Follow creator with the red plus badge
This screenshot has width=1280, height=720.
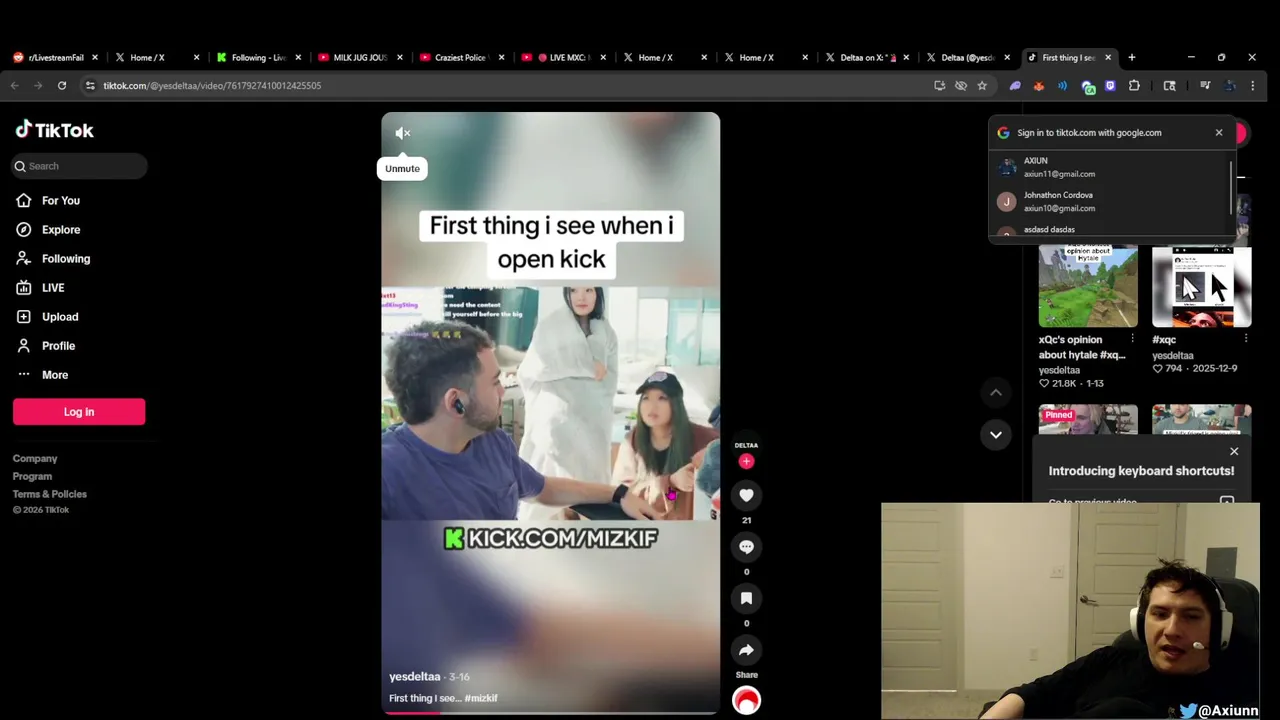746,461
